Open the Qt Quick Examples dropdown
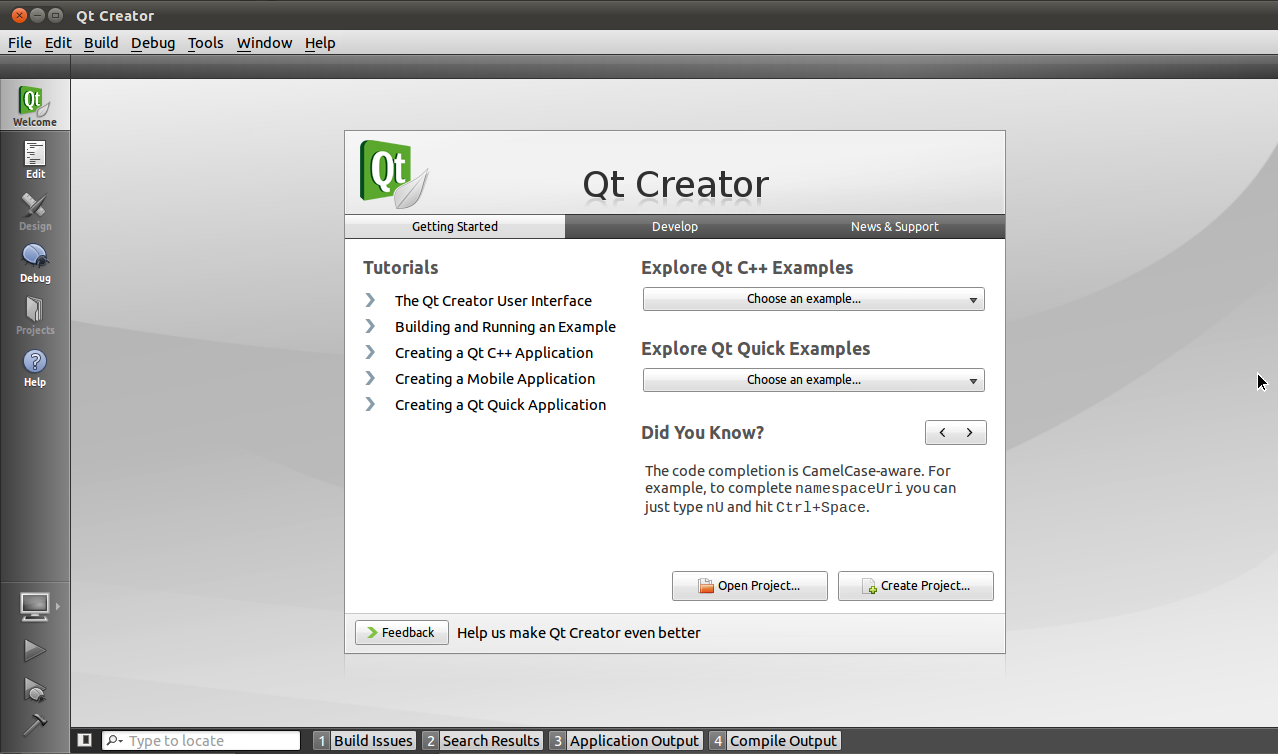Image resolution: width=1278 pixels, height=754 pixels. (812, 380)
